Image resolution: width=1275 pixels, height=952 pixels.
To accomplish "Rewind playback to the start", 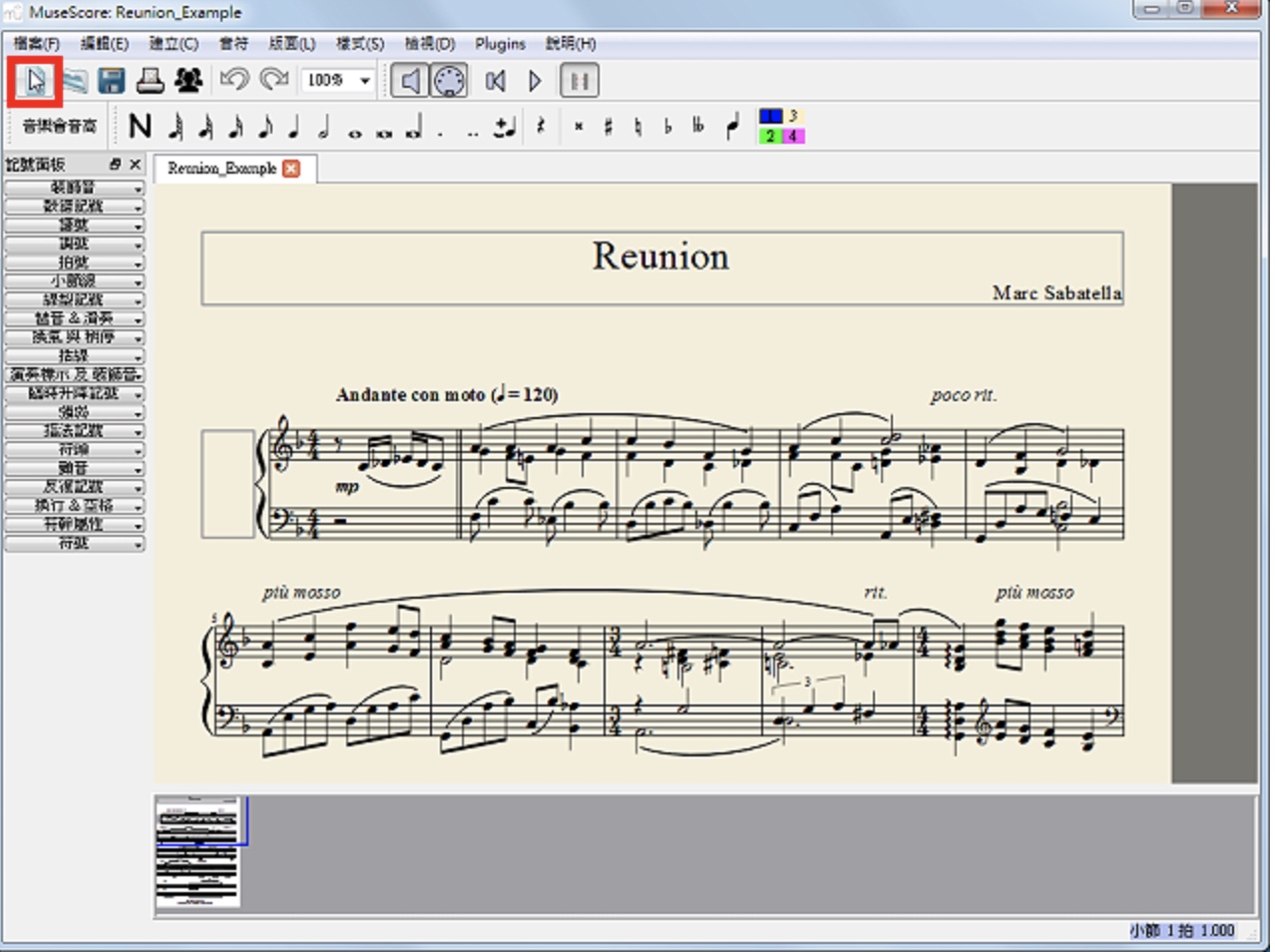I will click(x=496, y=81).
